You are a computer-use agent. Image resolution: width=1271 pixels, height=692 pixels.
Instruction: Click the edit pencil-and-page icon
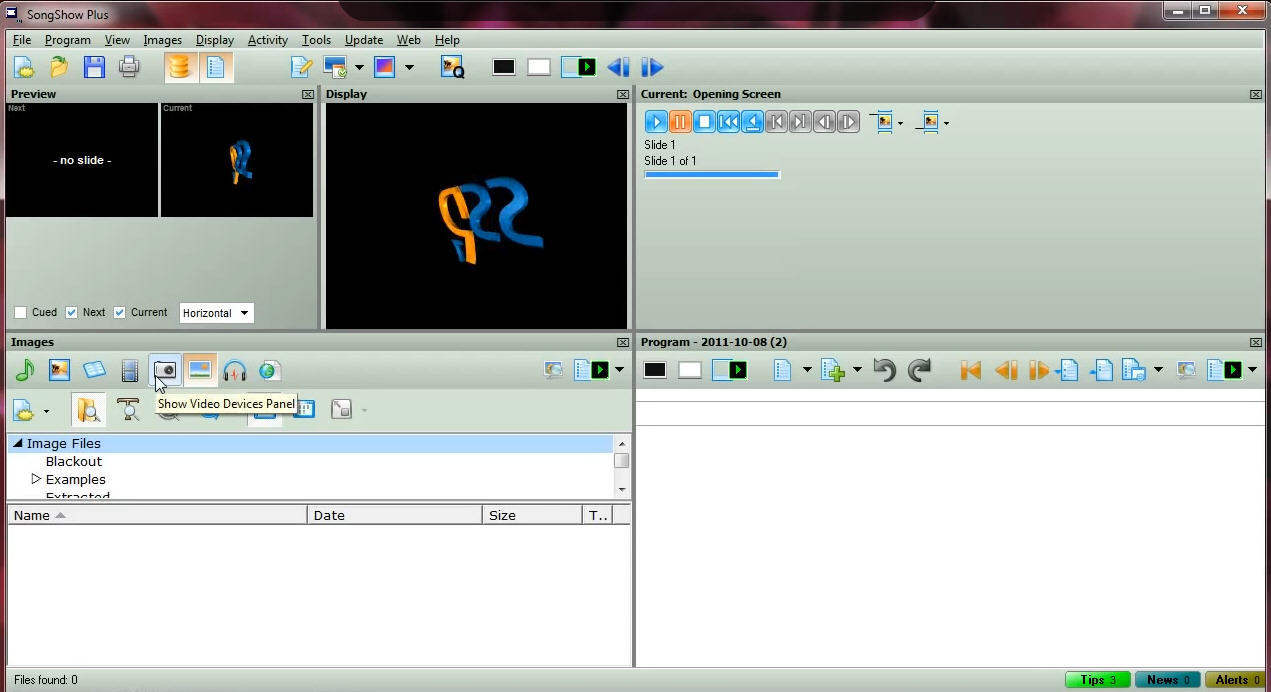click(x=301, y=67)
